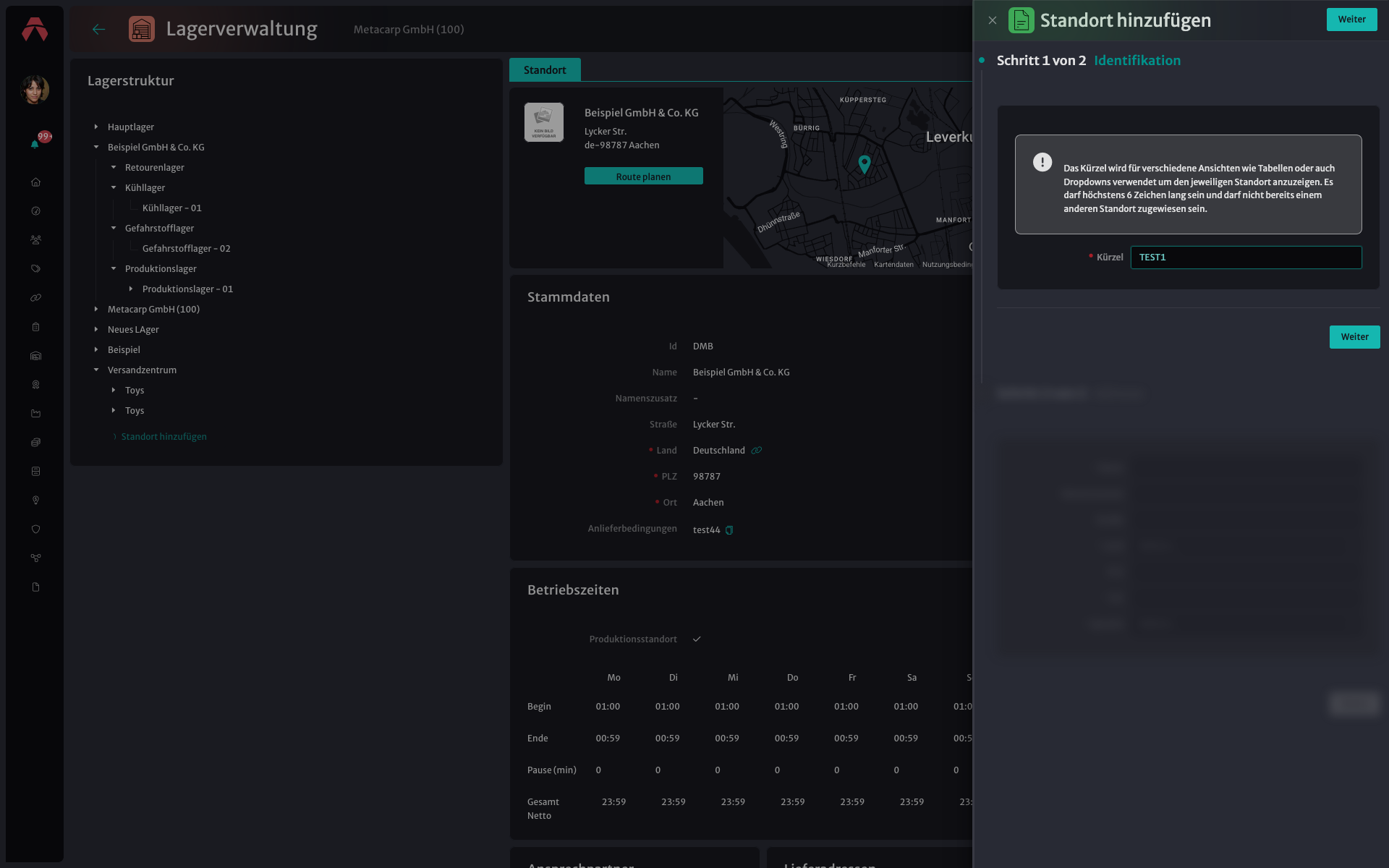Click the Standort hinzufügen link
This screenshot has height=868, width=1389.
click(x=164, y=437)
